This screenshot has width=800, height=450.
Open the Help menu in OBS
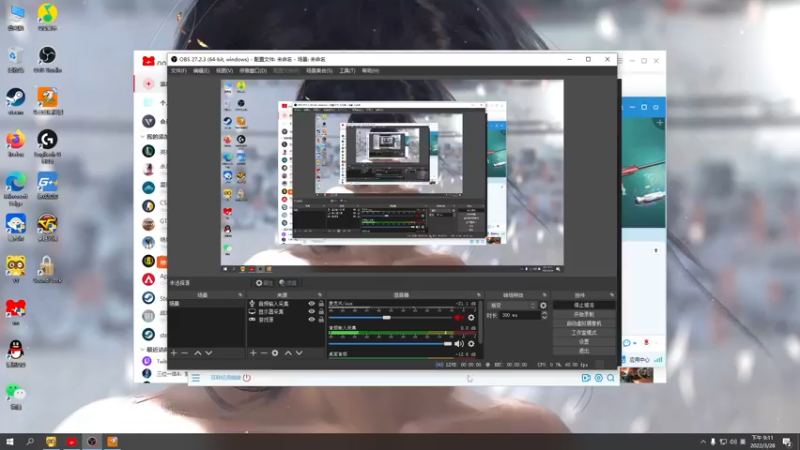tap(370, 71)
